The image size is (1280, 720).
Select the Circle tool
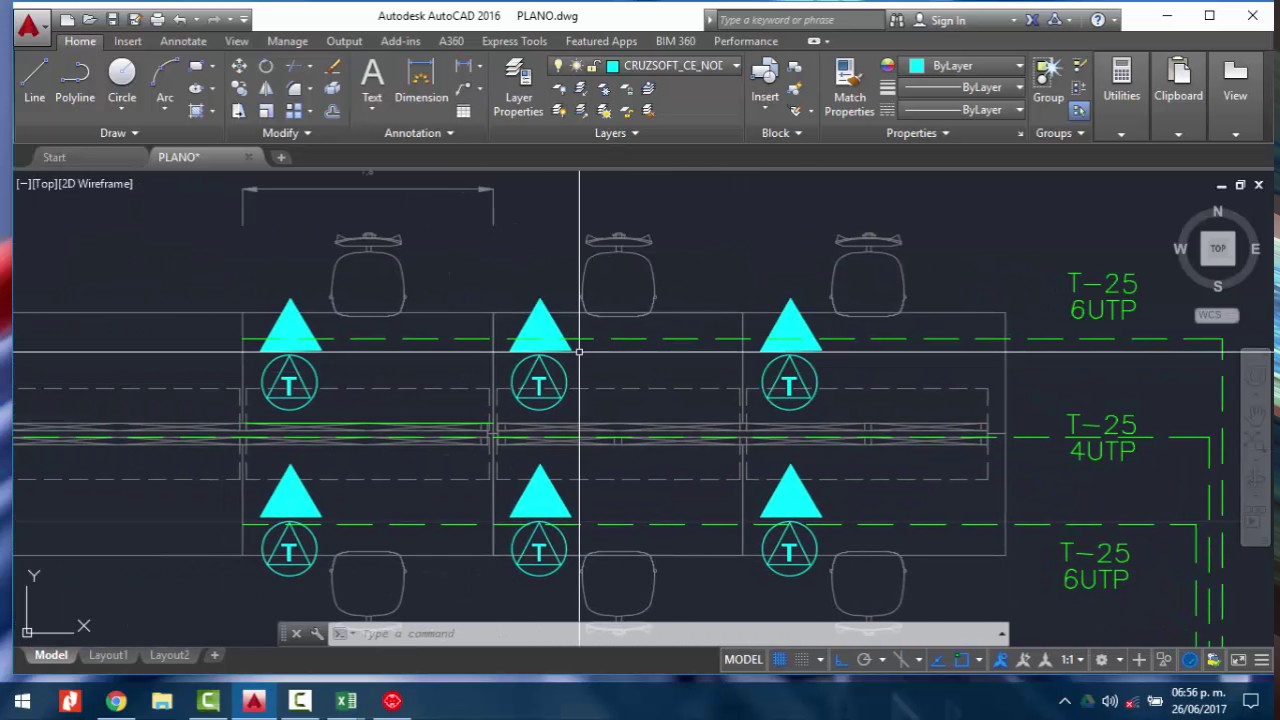(122, 80)
